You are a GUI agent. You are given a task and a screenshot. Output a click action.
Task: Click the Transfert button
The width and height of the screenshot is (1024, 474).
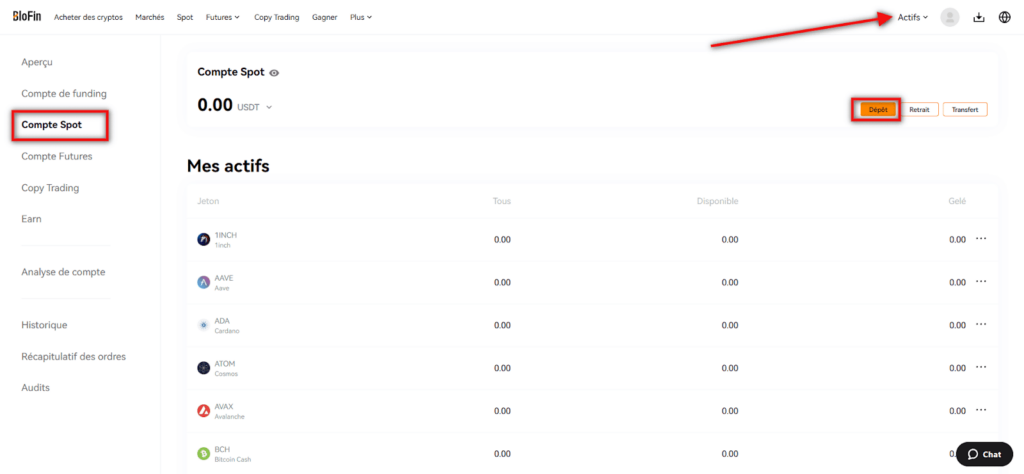point(965,109)
